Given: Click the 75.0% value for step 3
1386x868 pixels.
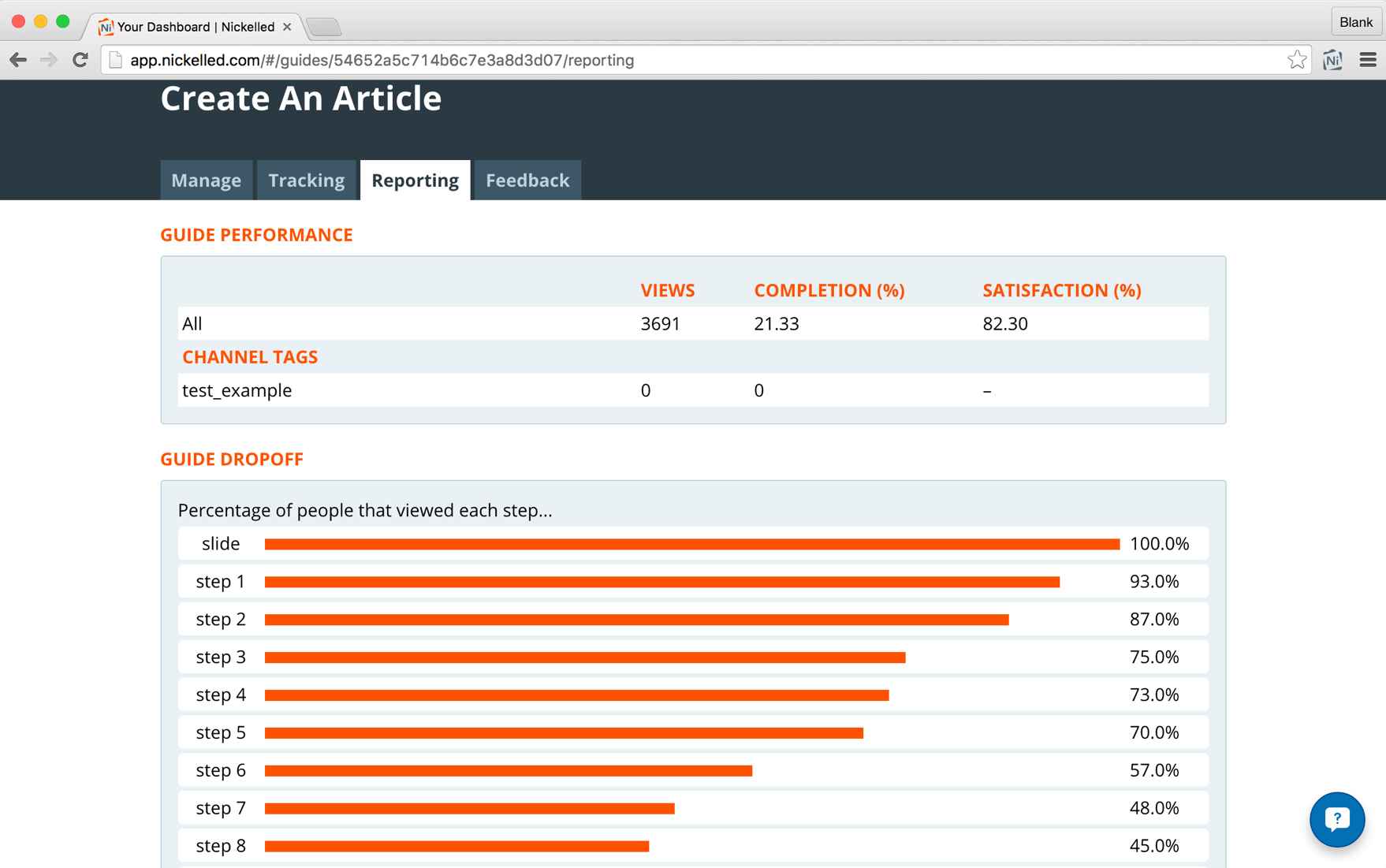Looking at the screenshot, I should [1154, 658].
